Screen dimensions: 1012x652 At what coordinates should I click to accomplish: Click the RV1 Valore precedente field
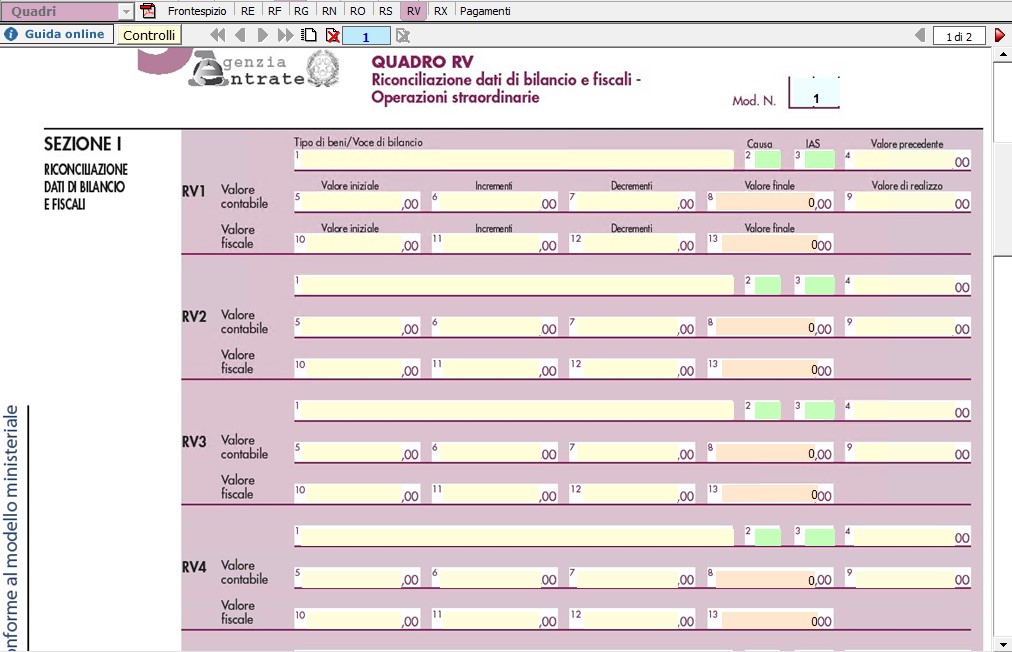(907, 159)
